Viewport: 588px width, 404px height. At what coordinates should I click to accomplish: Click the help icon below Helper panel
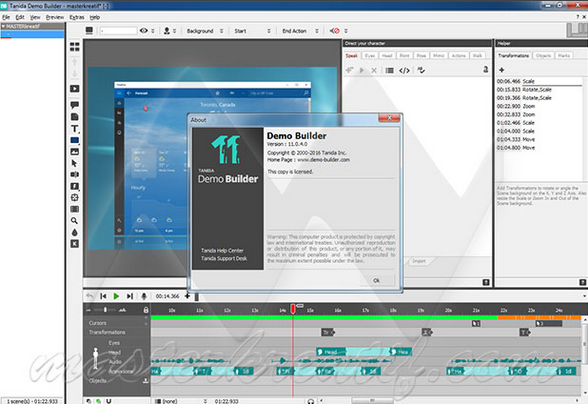click(582, 282)
